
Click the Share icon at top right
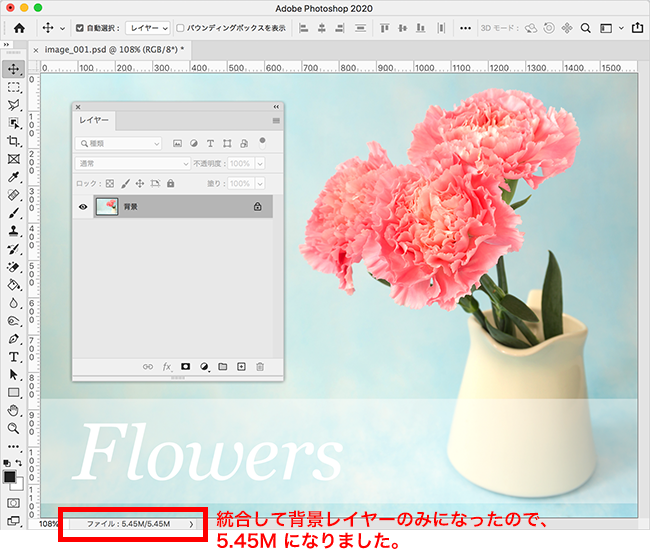[x=637, y=28]
